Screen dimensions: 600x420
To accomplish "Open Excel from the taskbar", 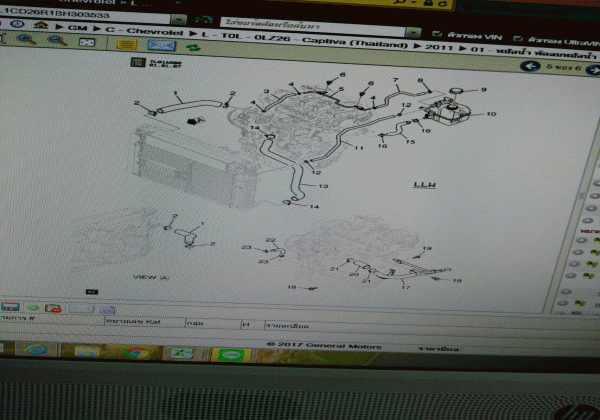I will (181, 353).
